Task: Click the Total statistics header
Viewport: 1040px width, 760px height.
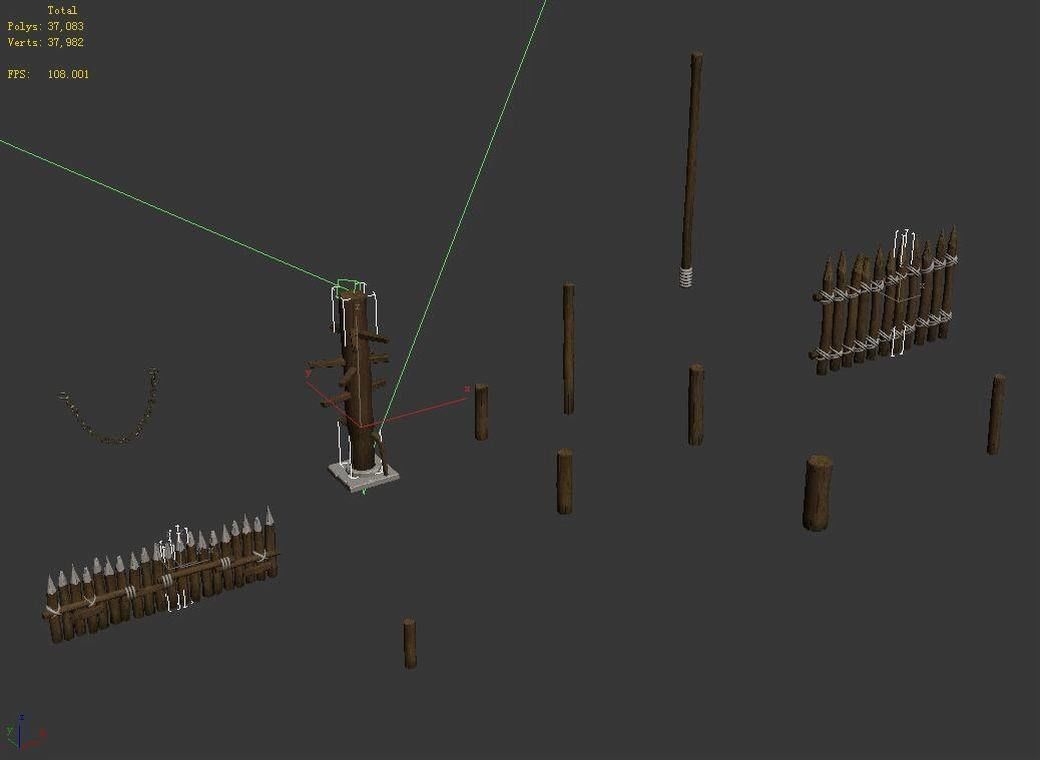Action: click(62, 11)
